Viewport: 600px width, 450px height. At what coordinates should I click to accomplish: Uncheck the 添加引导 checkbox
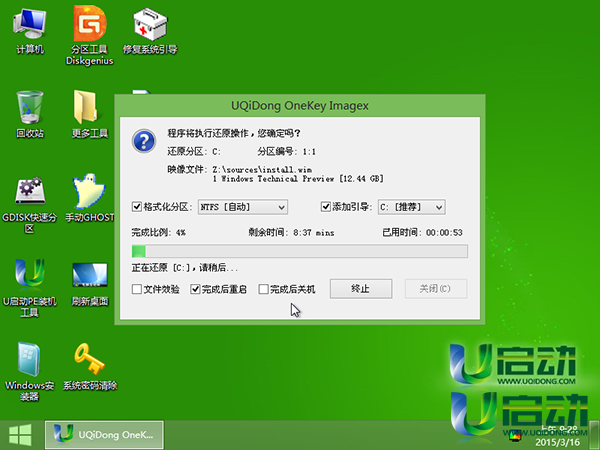[x=326, y=207]
